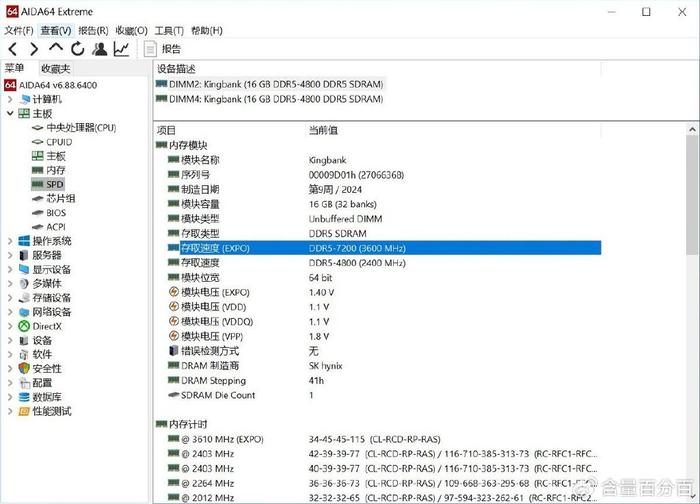The width and height of the screenshot is (700, 504).
Task: Open the 帮助(H) menu
Action: coord(207,30)
